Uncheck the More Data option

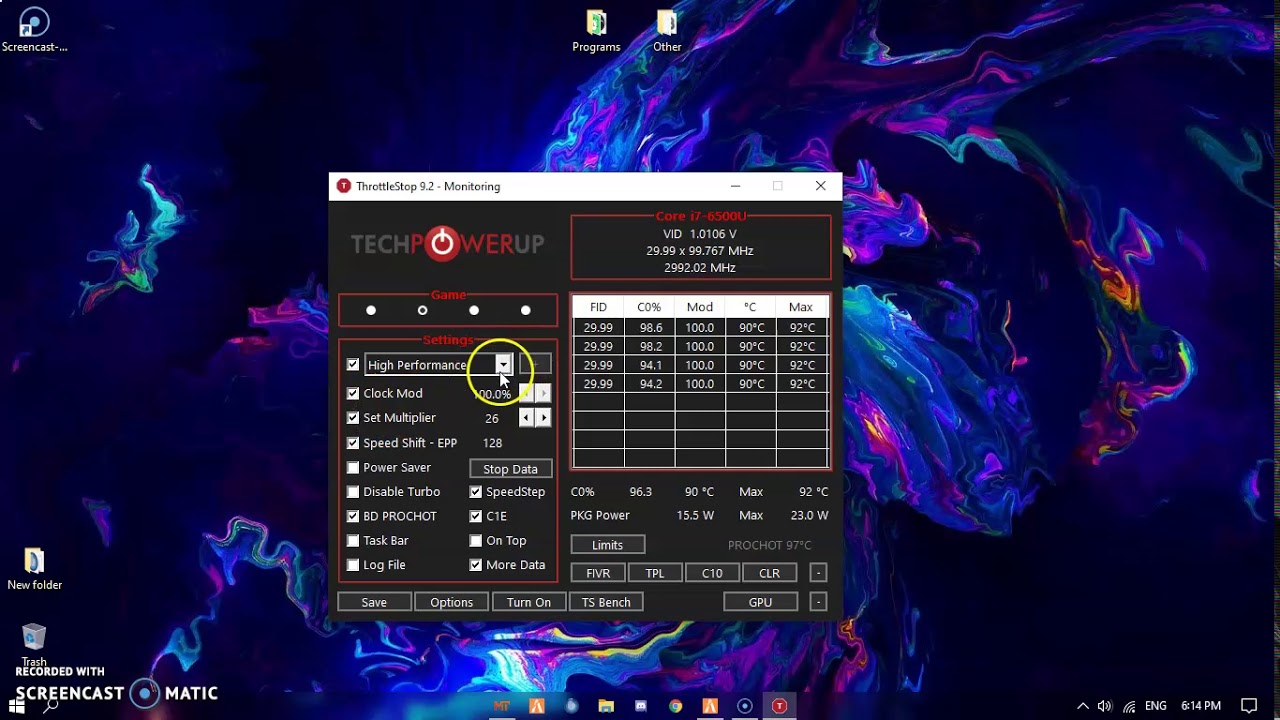click(x=476, y=565)
